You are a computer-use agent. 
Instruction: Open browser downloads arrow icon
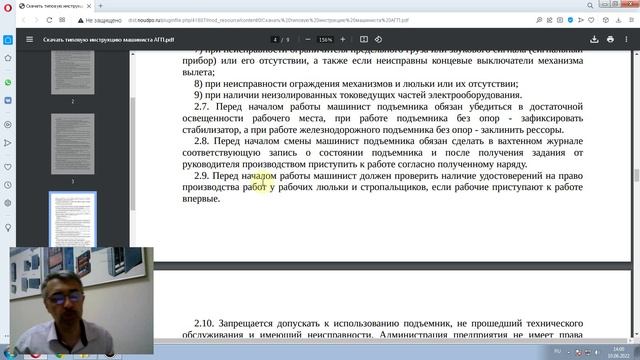(619, 20)
